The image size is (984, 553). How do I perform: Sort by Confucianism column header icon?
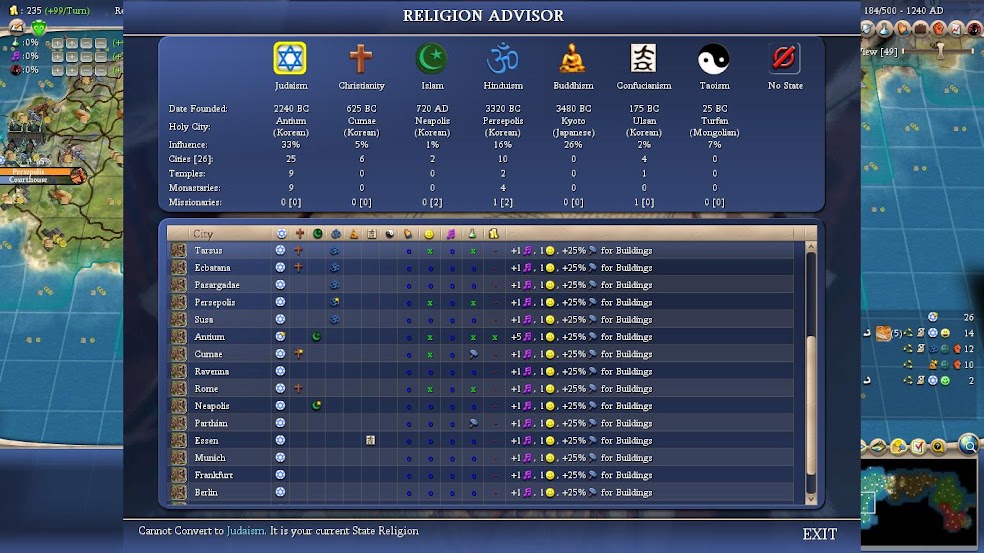[x=372, y=234]
